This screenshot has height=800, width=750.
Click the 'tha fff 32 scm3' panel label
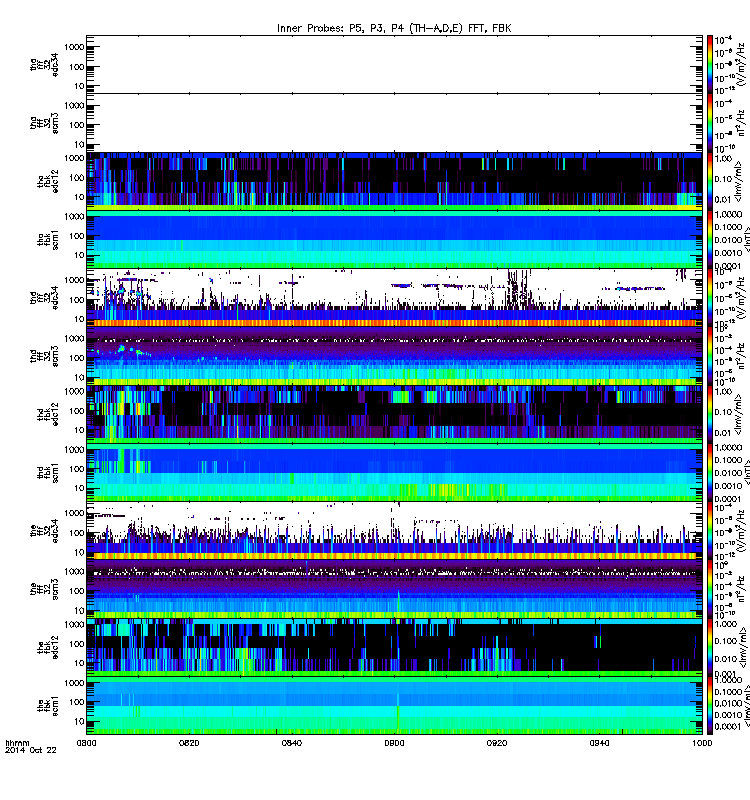pyautogui.click(x=44, y=123)
